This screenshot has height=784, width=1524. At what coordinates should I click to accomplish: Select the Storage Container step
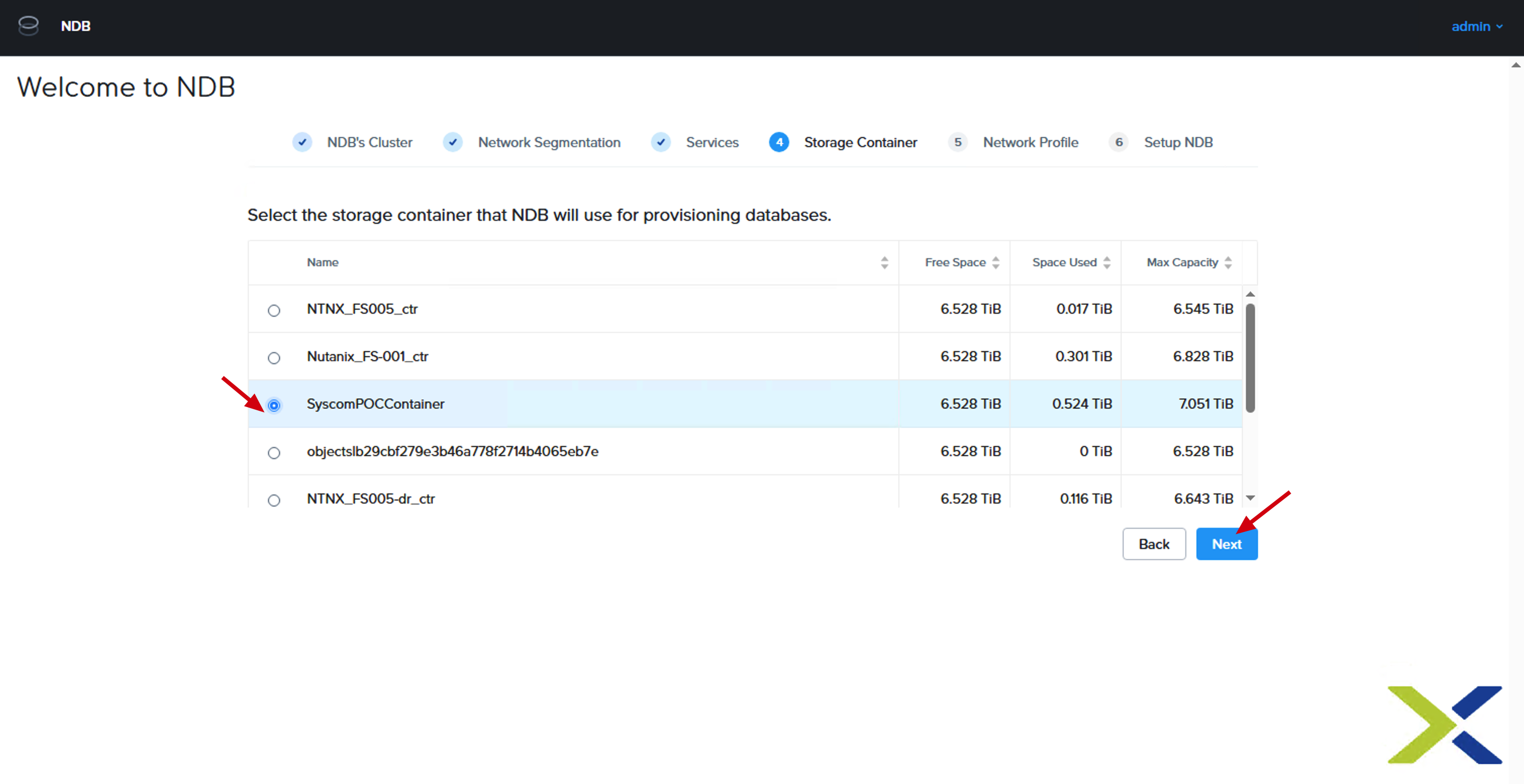[860, 142]
